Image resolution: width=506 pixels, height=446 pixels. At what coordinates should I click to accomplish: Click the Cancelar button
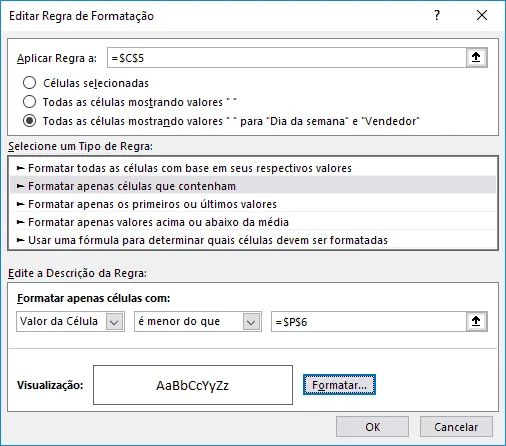[456, 427]
